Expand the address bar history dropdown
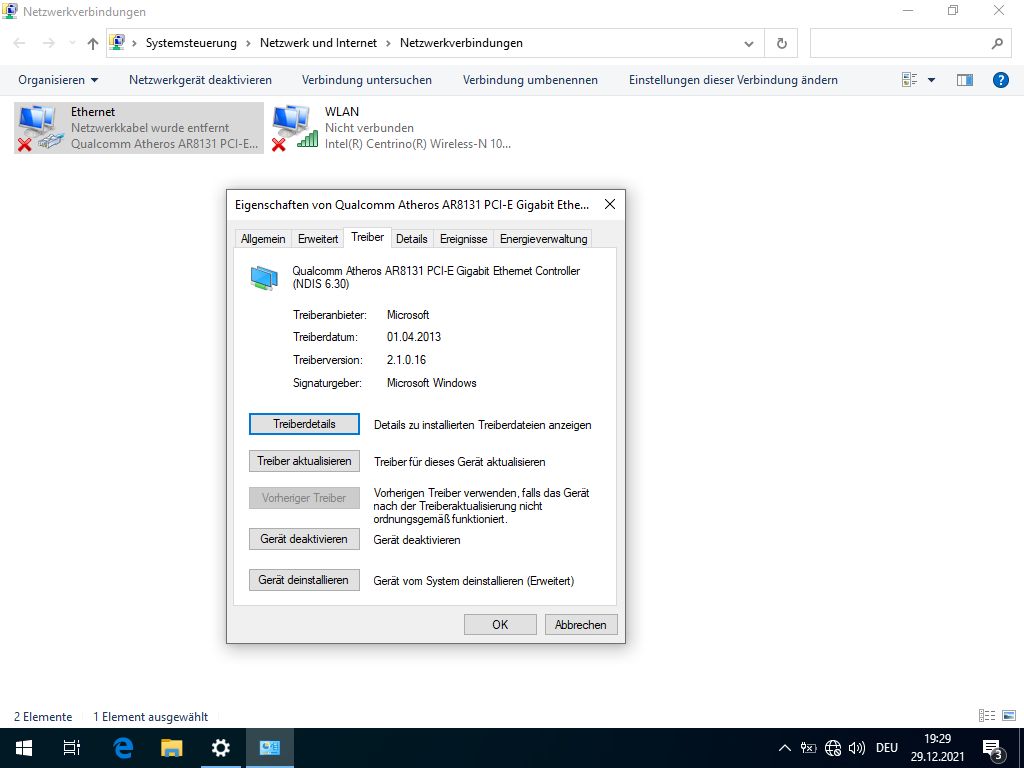The width and height of the screenshot is (1024, 768). click(748, 44)
